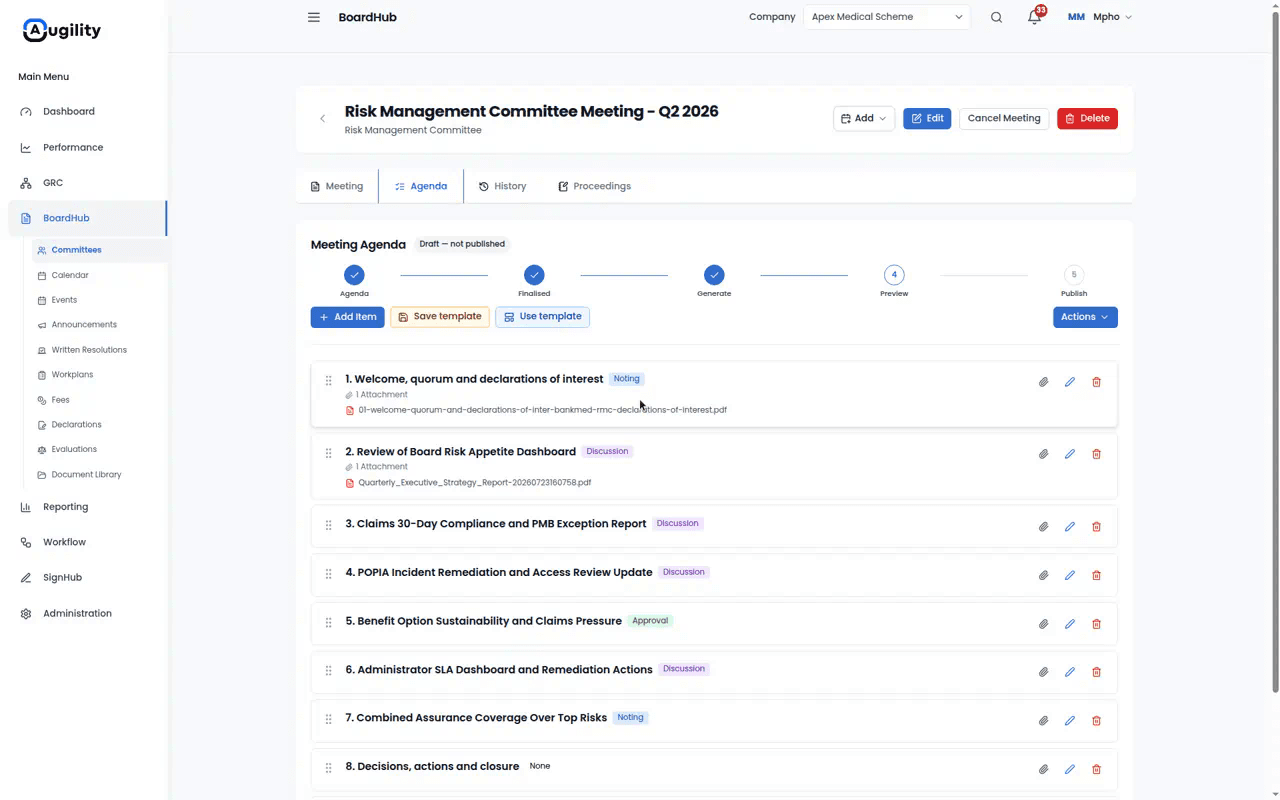Edit Claims 30-Day Compliance agenda item

1070,527
